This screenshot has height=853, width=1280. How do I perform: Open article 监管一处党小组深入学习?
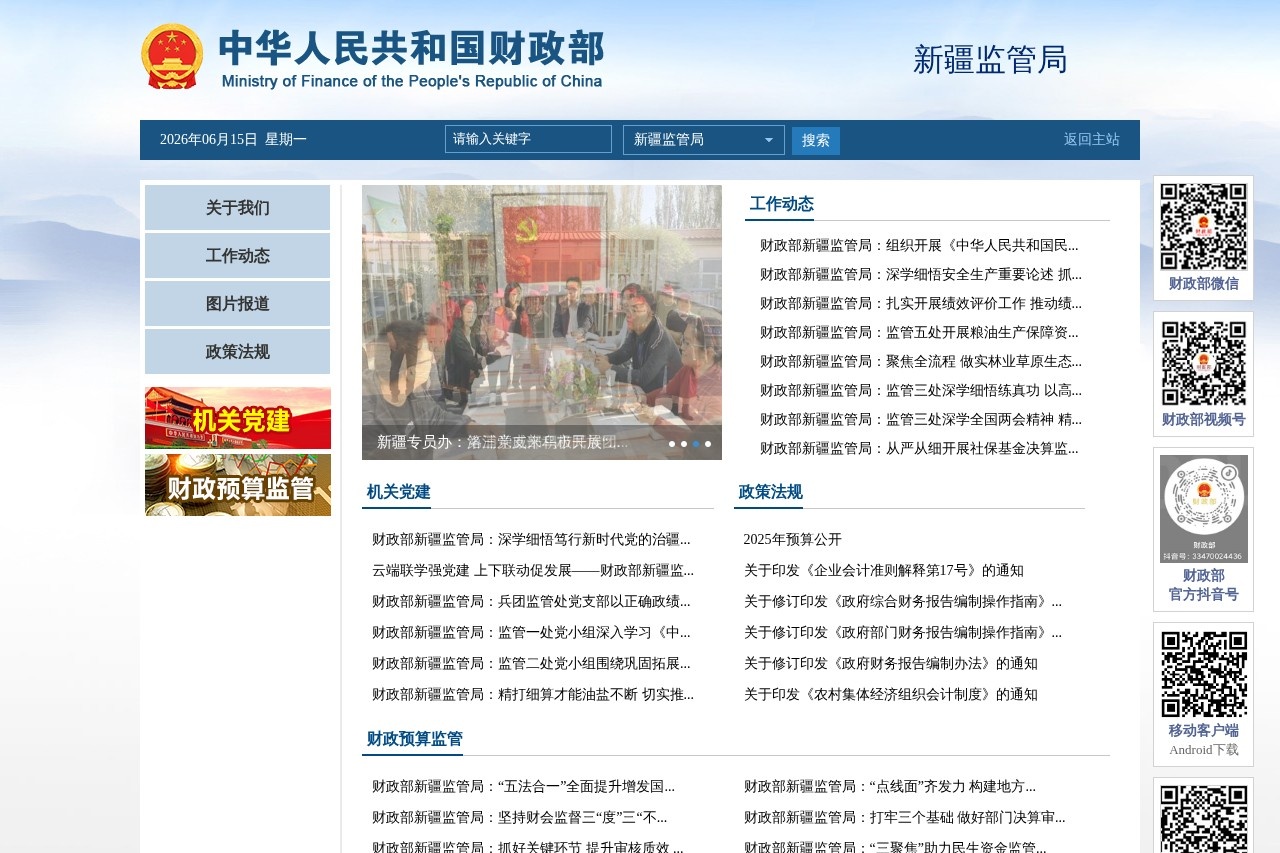(x=531, y=633)
